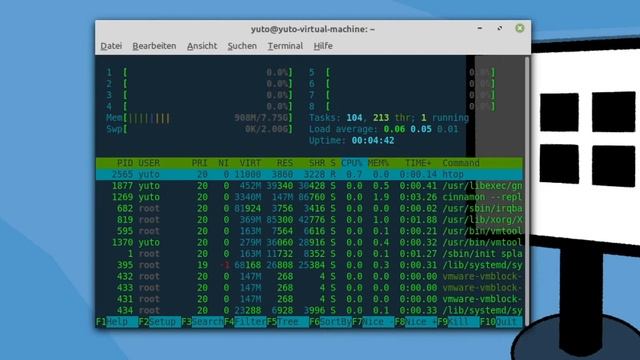
Task: Select vmware-vmblock row PID 433
Action: pyautogui.click(x=309, y=288)
